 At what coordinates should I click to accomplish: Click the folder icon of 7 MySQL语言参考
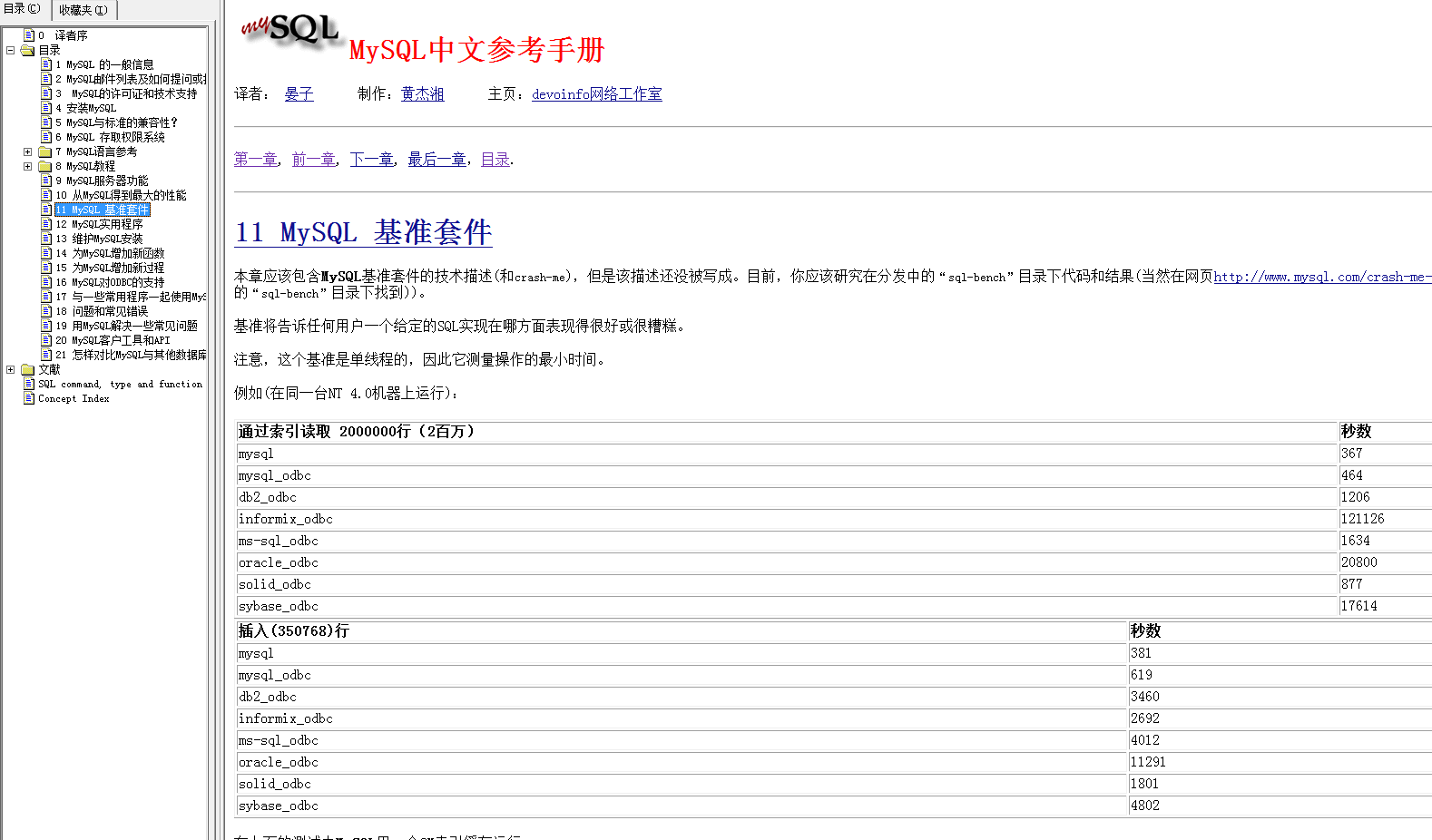point(45,151)
